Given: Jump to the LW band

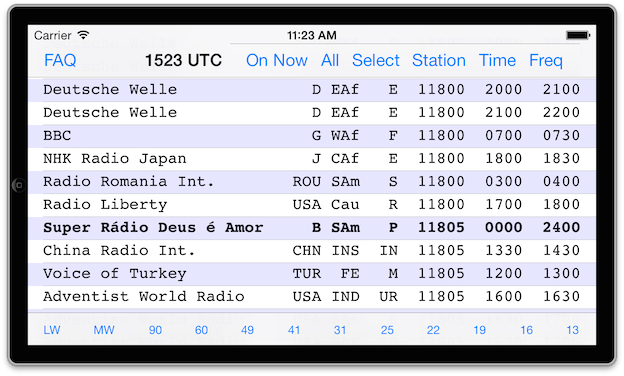Looking at the screenshot, I should [x=52, y=330].
